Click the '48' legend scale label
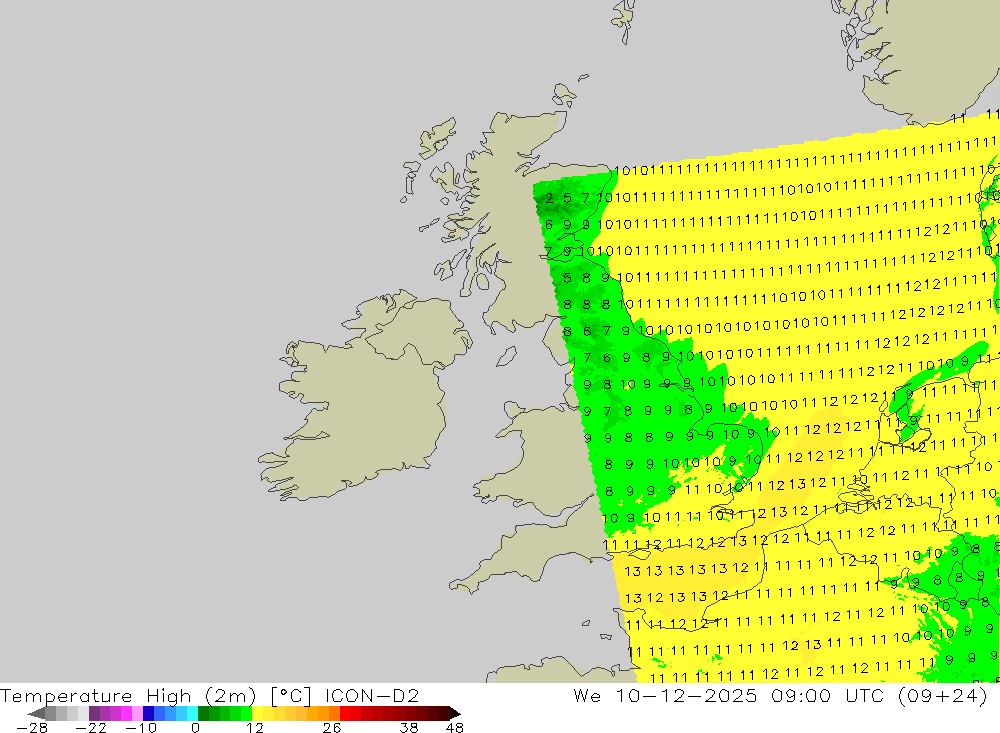 [x=455, y=728]
